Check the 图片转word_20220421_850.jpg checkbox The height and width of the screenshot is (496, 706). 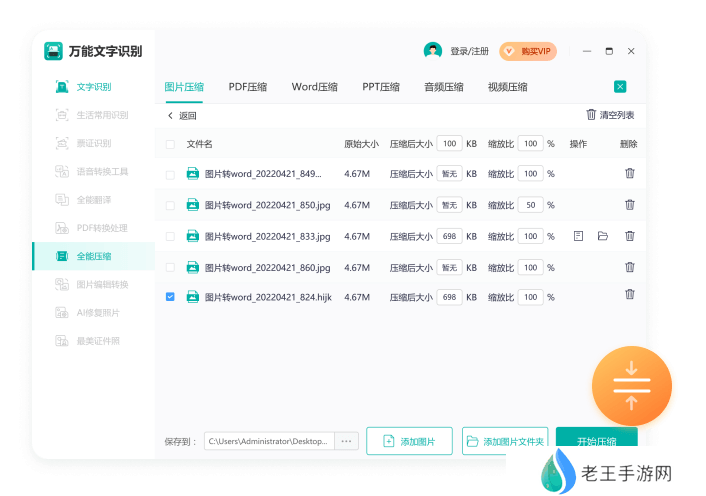click(x=170, y=205)
